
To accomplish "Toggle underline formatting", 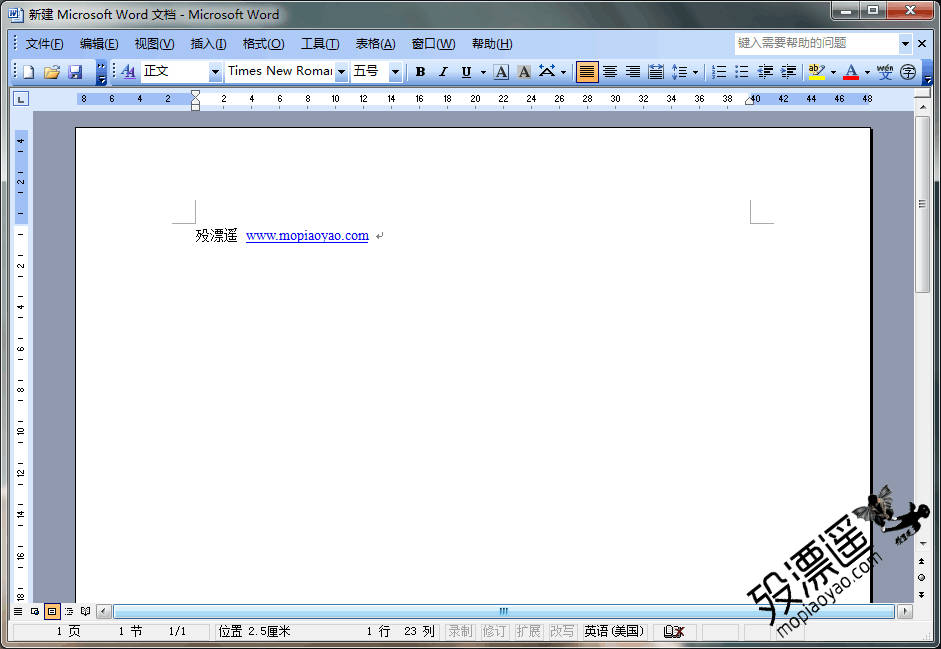I will tap(466, 72).
